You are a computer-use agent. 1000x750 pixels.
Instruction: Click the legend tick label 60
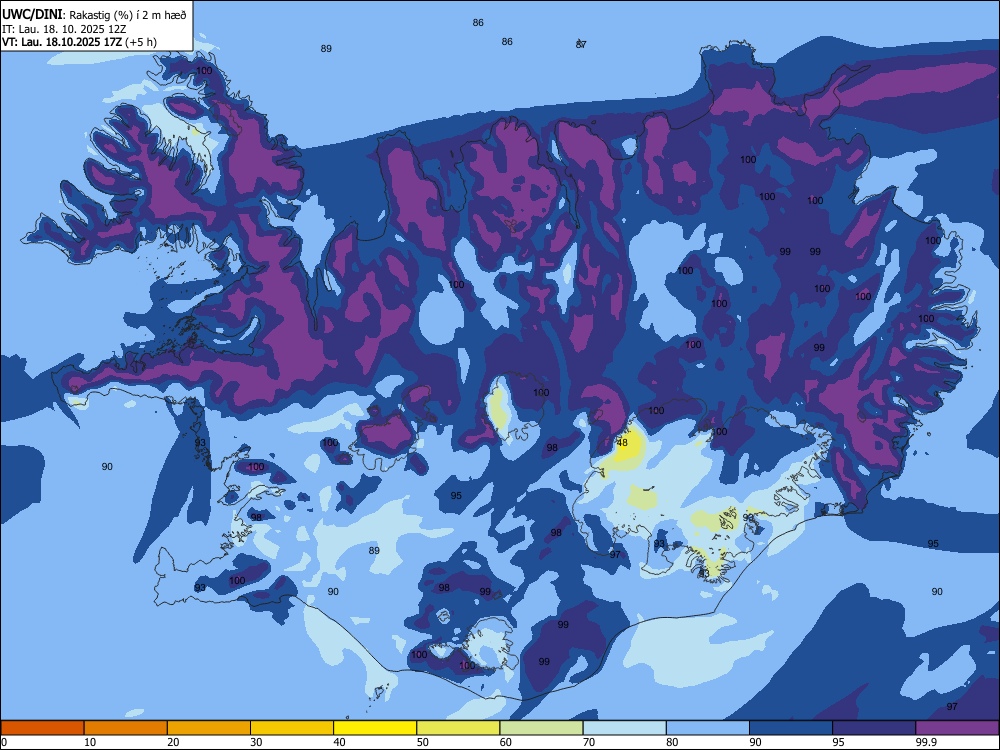point(506,742)
